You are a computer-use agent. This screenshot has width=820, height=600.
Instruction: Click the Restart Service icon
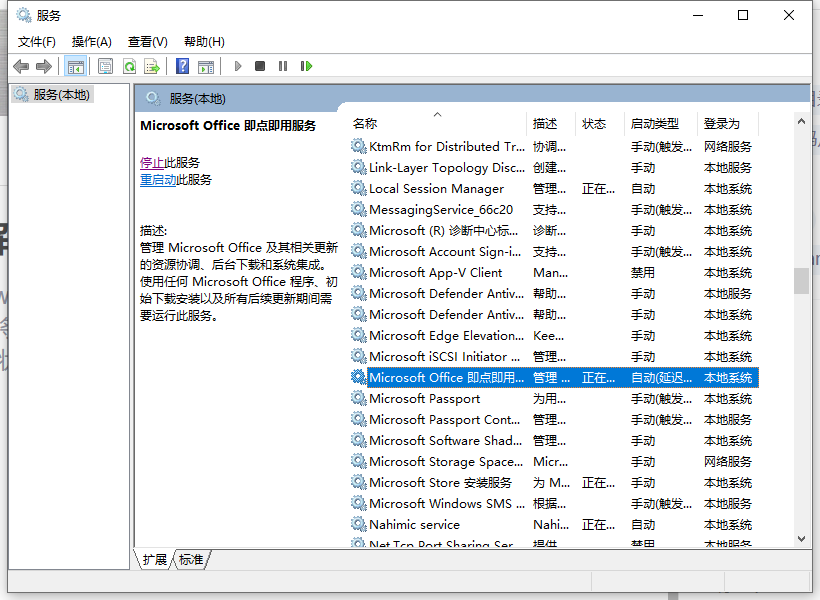pyautogui.click(x=306, y=66)
